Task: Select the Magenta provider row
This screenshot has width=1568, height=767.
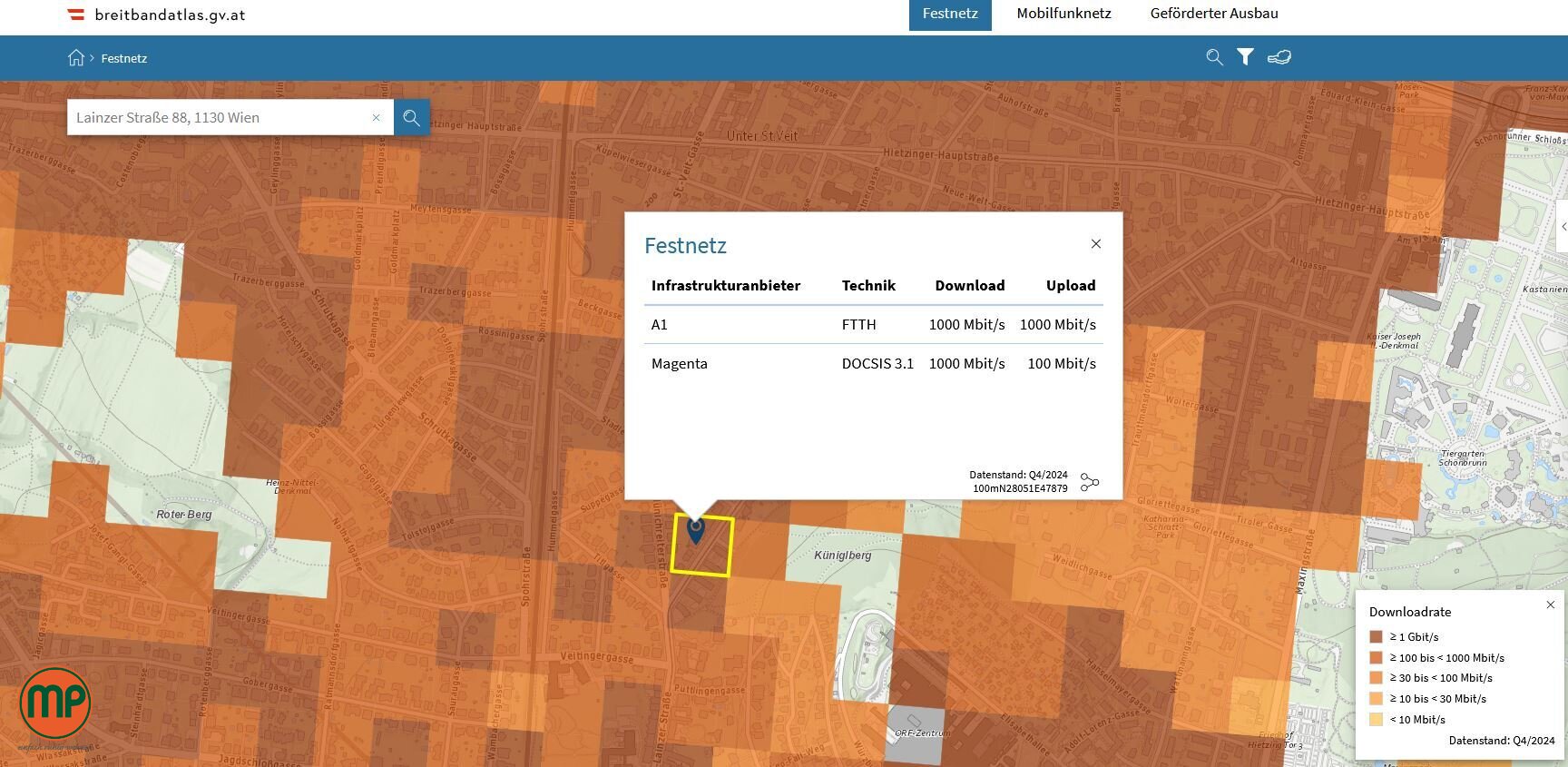Action: click(x=874, y=363)
